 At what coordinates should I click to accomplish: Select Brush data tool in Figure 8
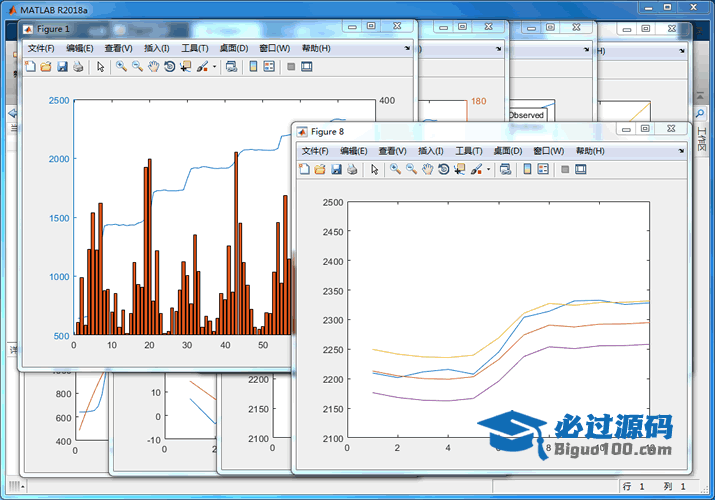(476, 169)
